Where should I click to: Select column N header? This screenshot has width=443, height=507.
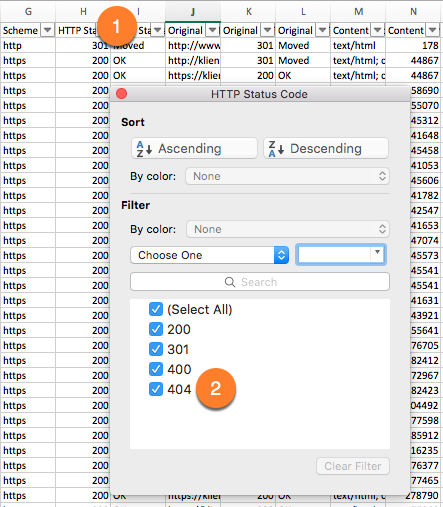click(413, 12)
